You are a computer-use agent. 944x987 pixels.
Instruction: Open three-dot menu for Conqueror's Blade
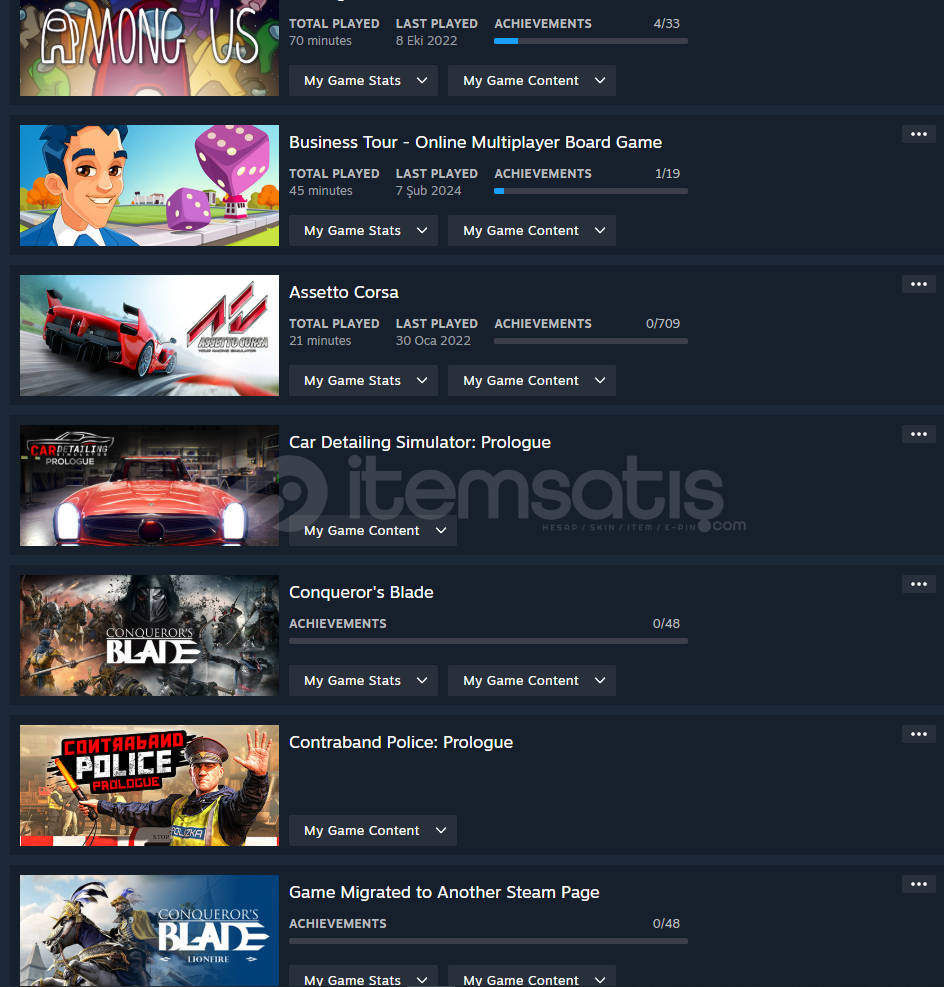pos(918,584)
